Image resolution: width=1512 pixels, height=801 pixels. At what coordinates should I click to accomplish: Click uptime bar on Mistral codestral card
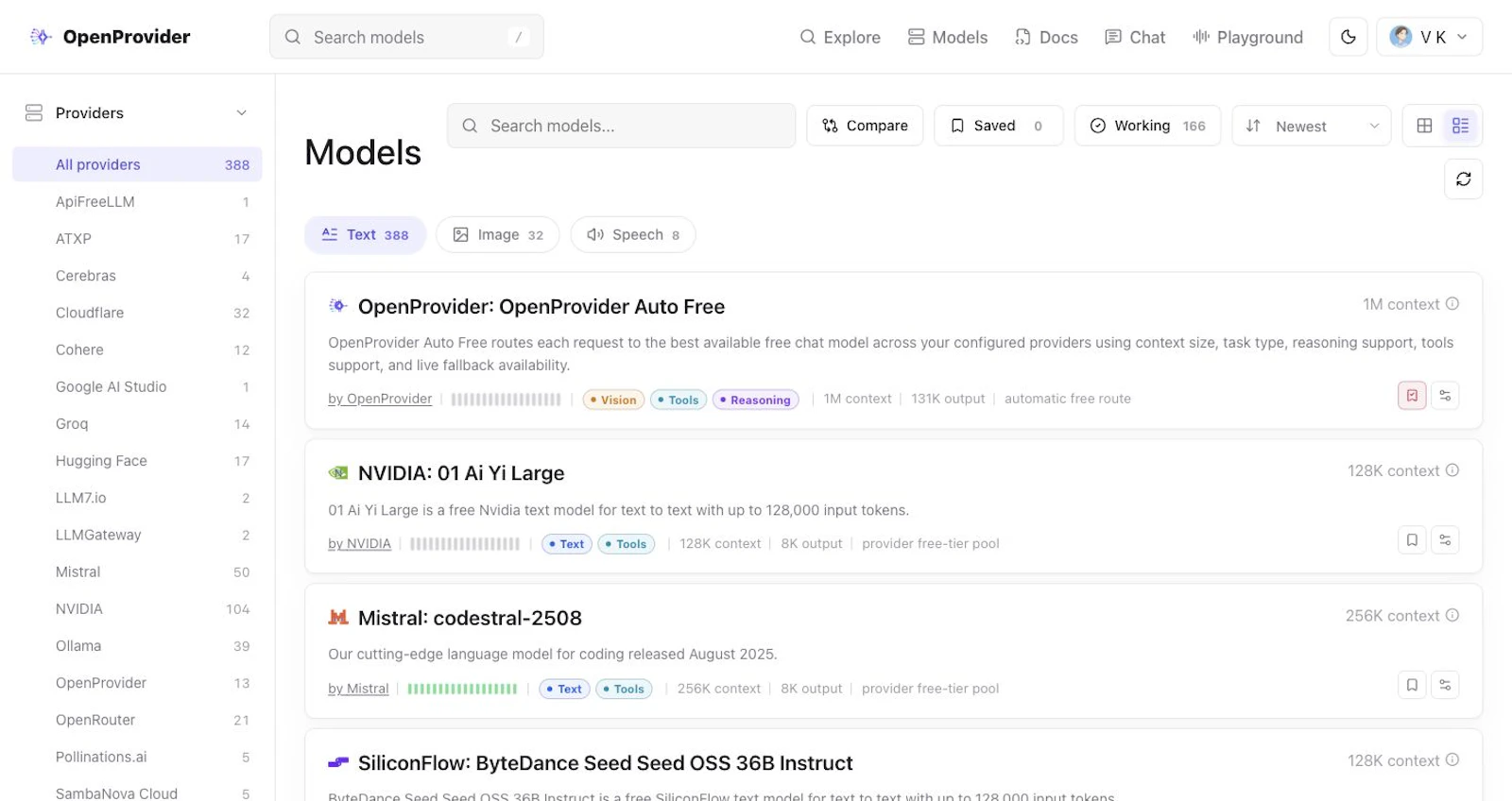click(x=462, y=690)
